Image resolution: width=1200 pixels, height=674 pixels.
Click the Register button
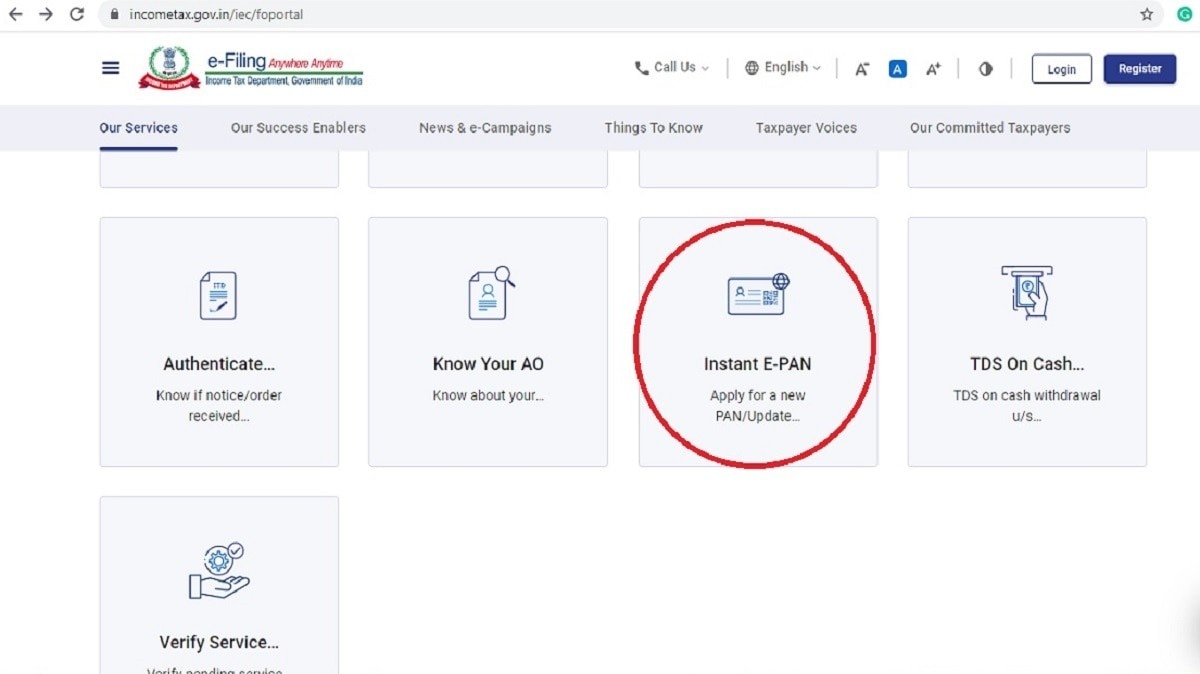(1139, 69)
